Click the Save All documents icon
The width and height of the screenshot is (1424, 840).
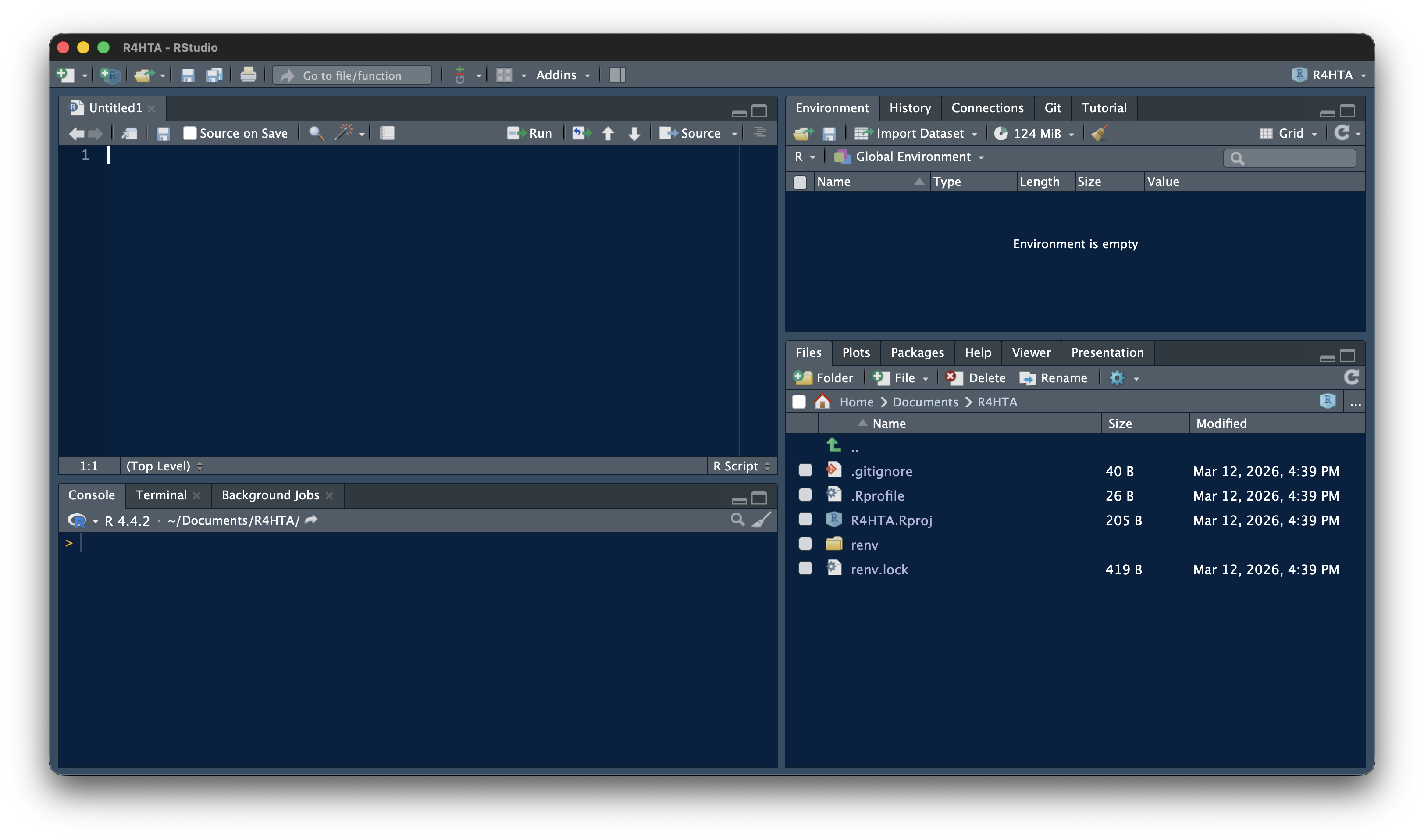(x=214, y=75)
